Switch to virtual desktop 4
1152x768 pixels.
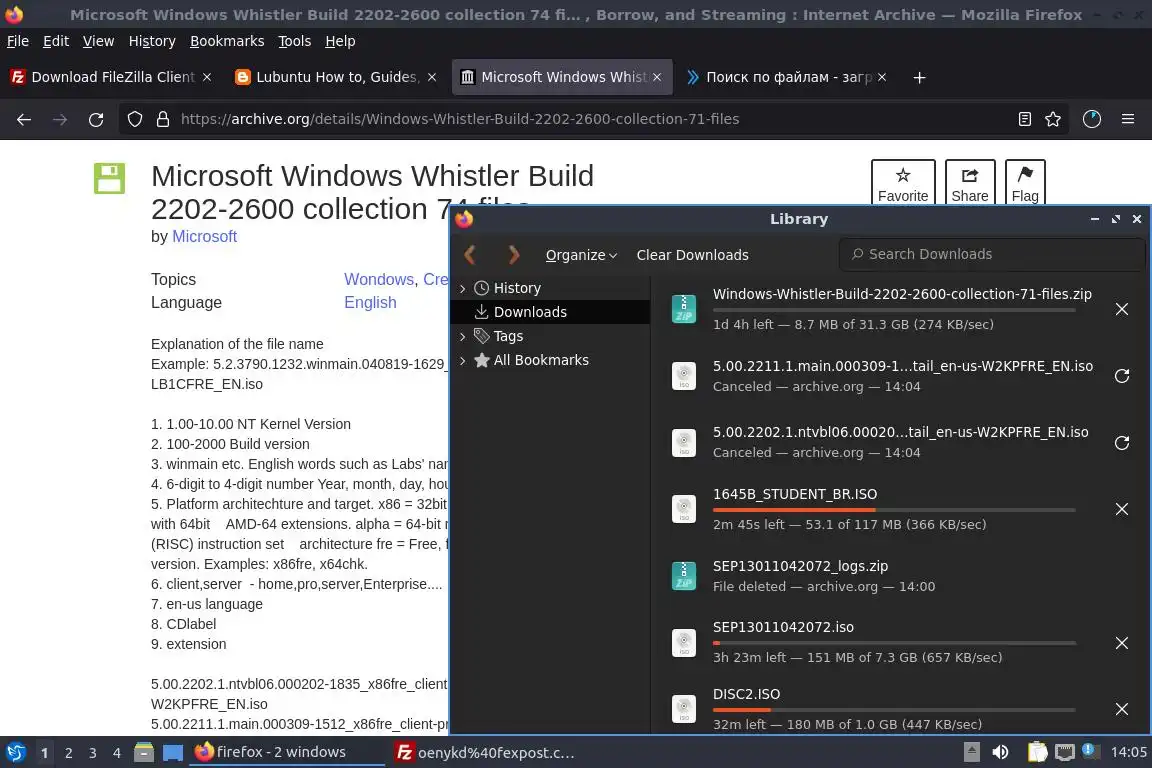117,753
